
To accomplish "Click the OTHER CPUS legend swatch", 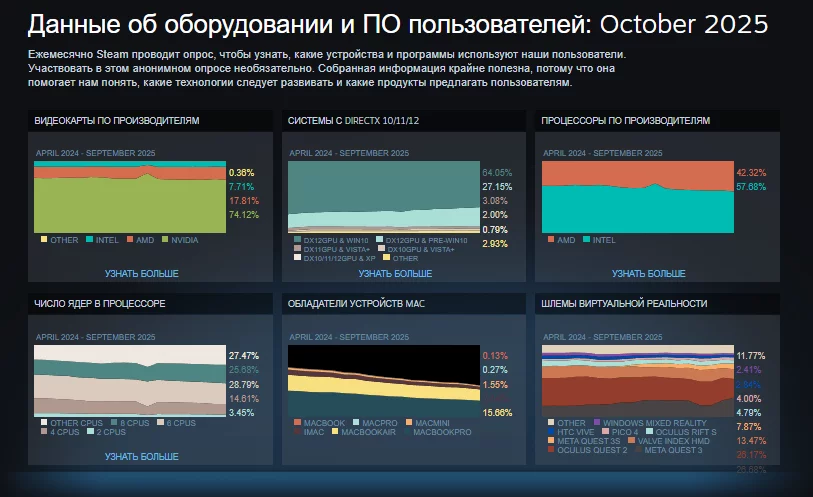I will [x=44, y=422].
